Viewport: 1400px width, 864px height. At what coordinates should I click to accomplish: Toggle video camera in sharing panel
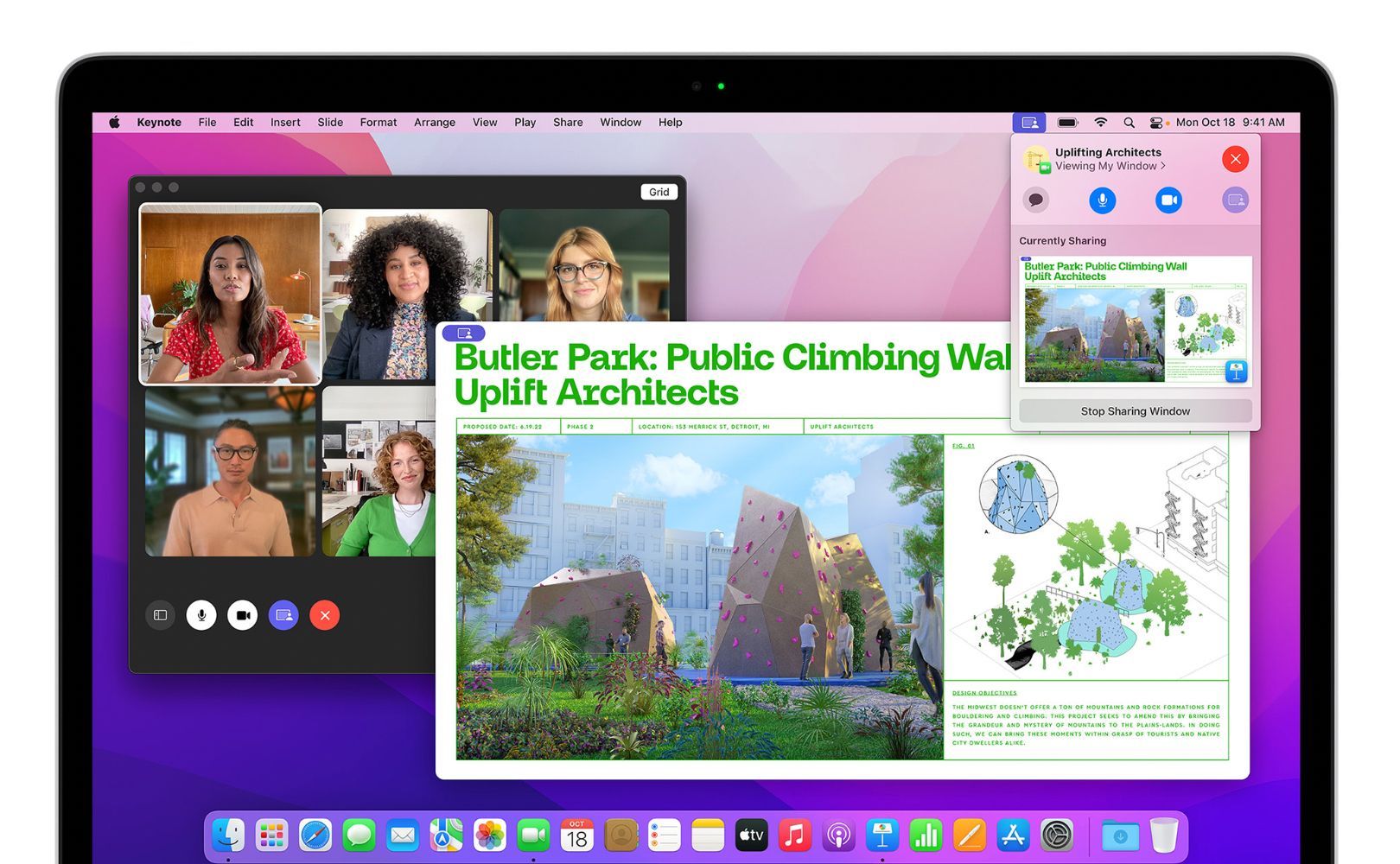pyautogui.click(x=1168, y=200)
